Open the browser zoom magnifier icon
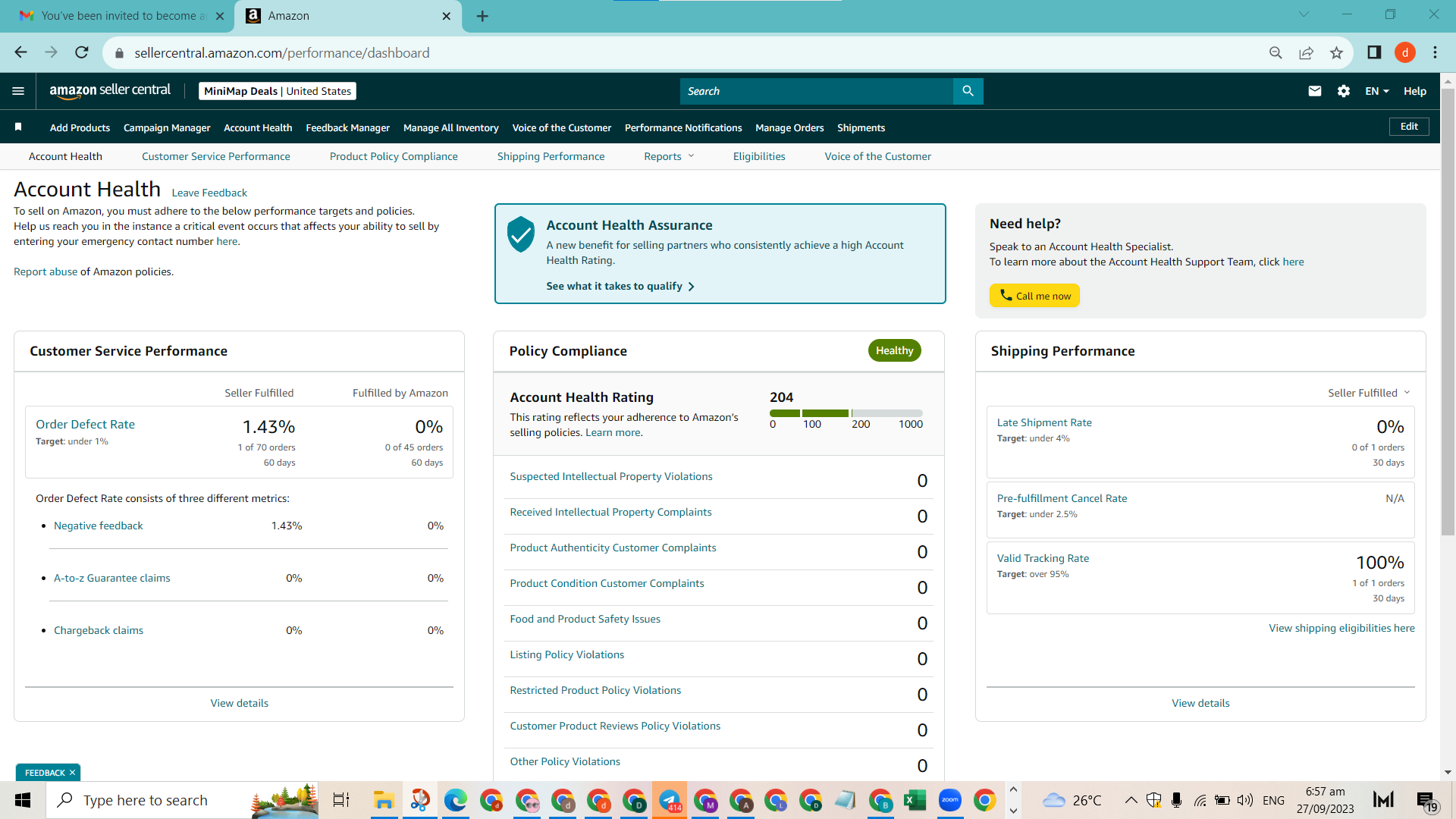This screenshot has height=819, width=1456. [x=1276, y=52]
